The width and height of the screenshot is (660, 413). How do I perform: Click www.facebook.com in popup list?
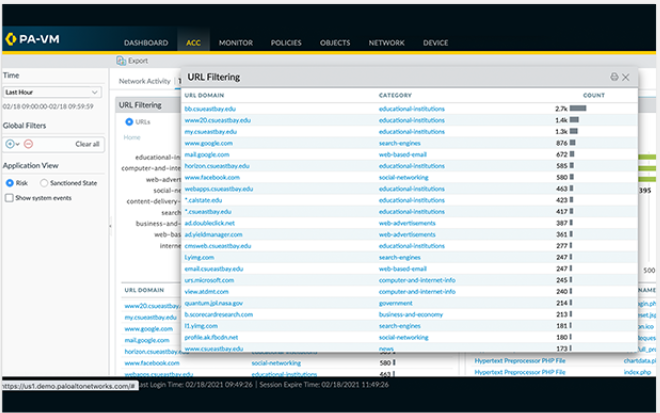(x=212, y=177)
